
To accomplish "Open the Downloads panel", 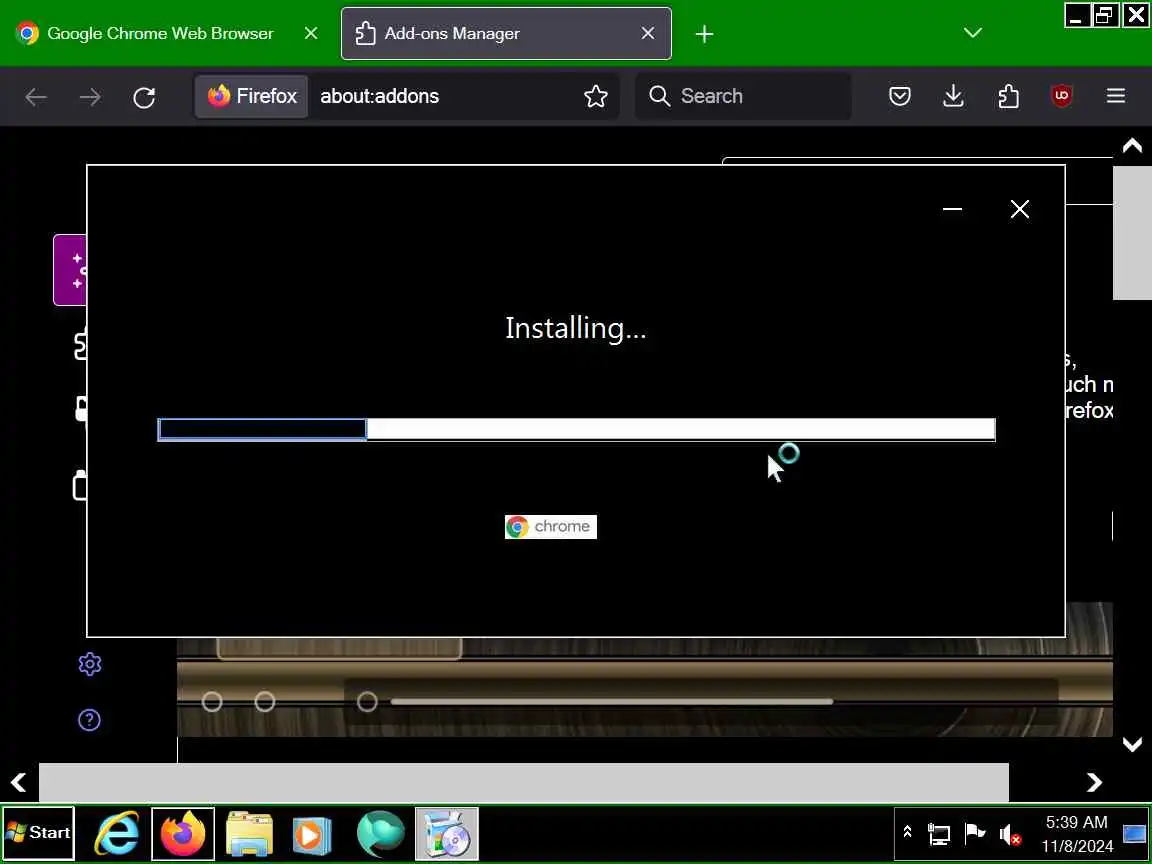I will tap(954, 96).
